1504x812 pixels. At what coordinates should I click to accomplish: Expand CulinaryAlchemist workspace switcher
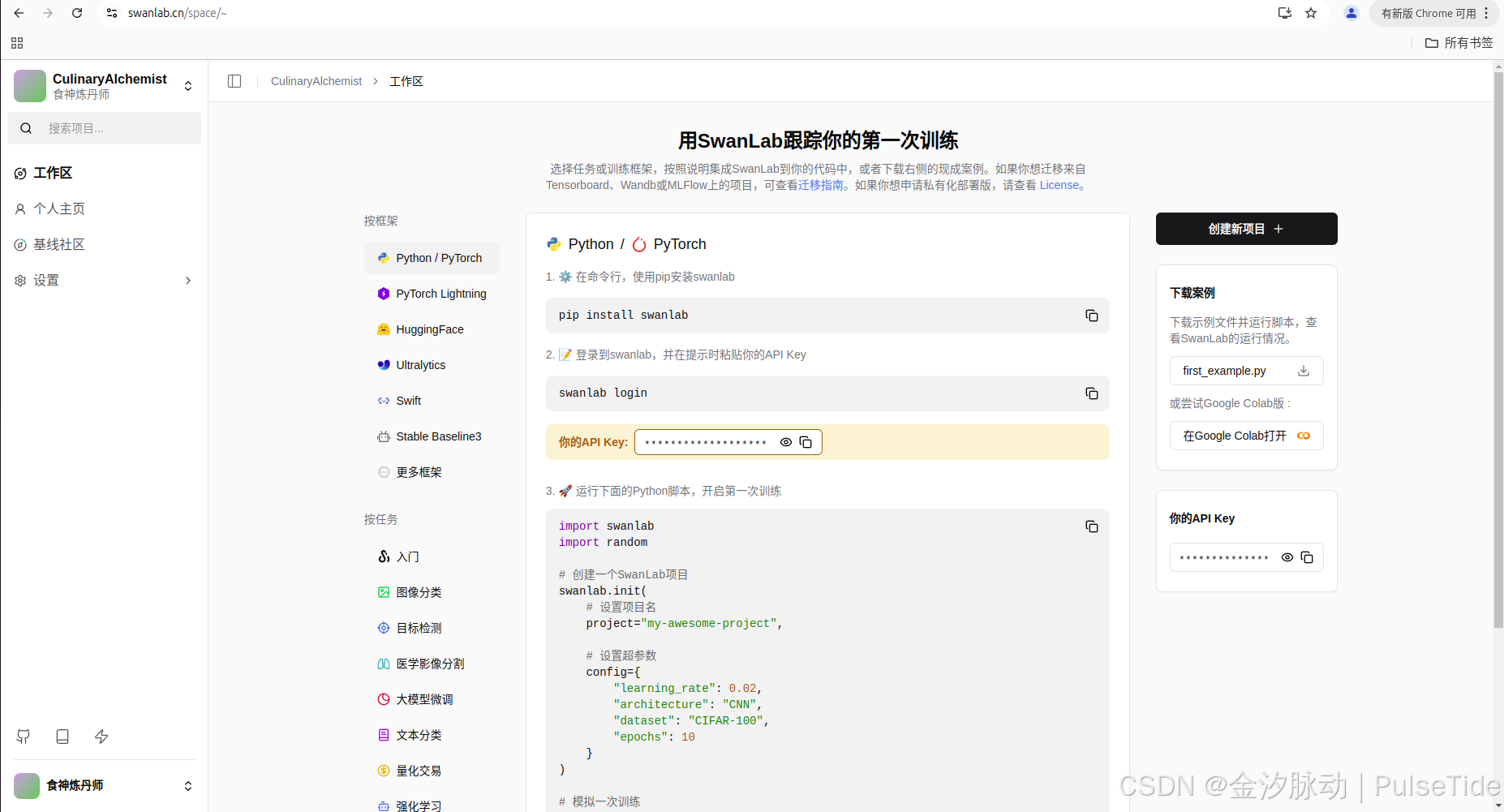click(x=188, y=86)
